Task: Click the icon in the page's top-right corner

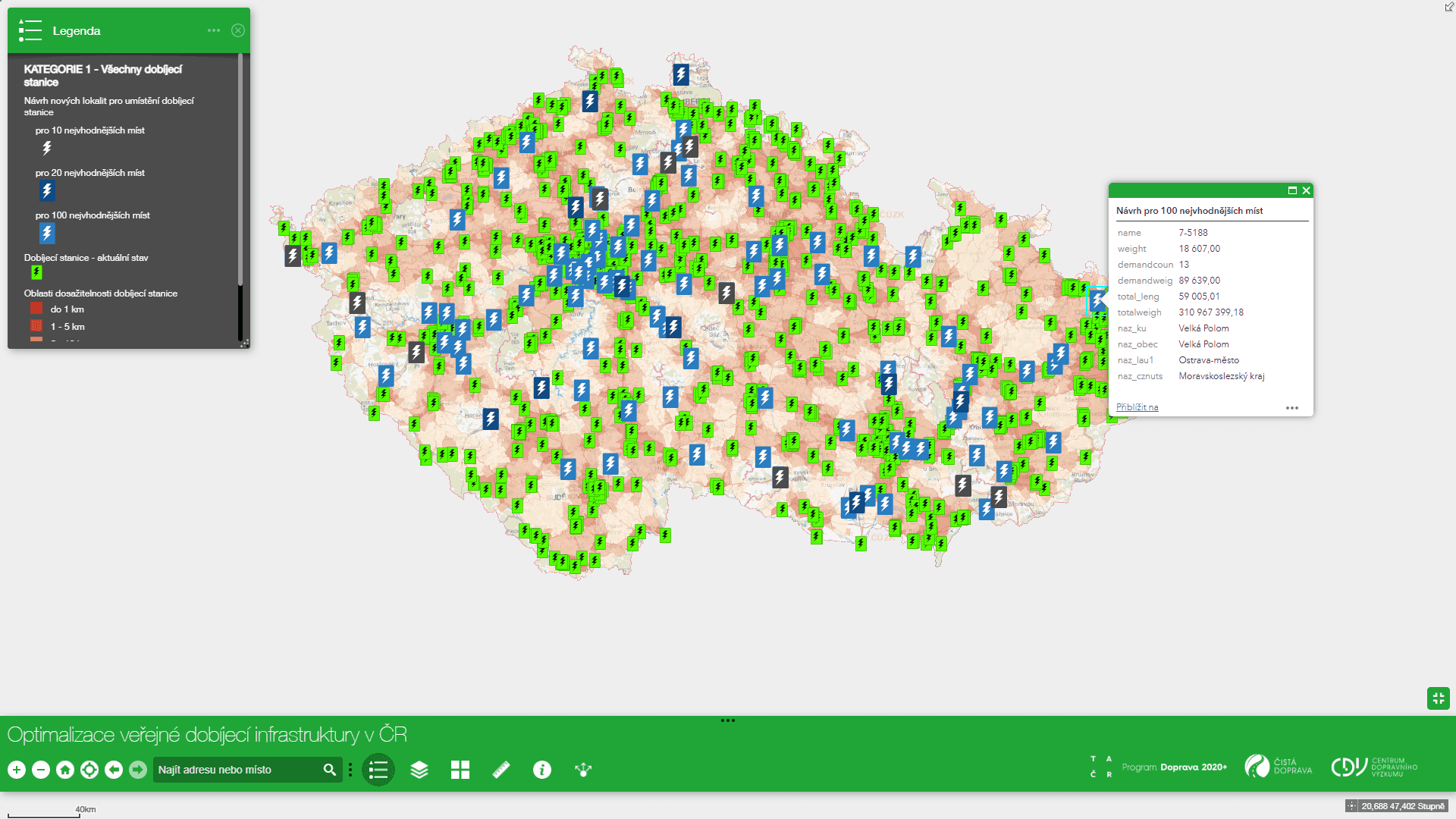Action: (1449, 6)
